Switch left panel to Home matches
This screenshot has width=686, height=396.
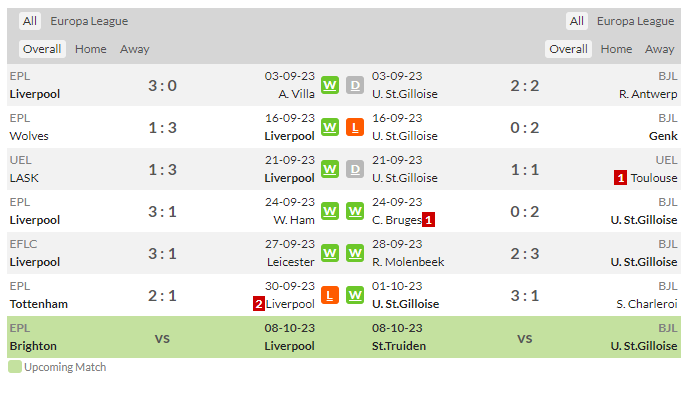[x=91, y=49]
